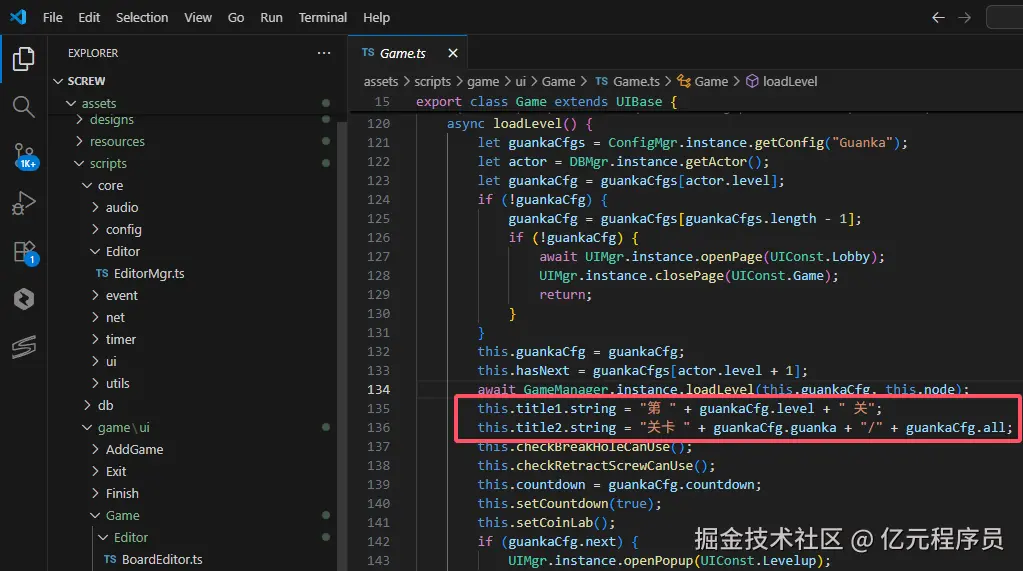Collapse the SCREW workspace root section

coord(86,81)
